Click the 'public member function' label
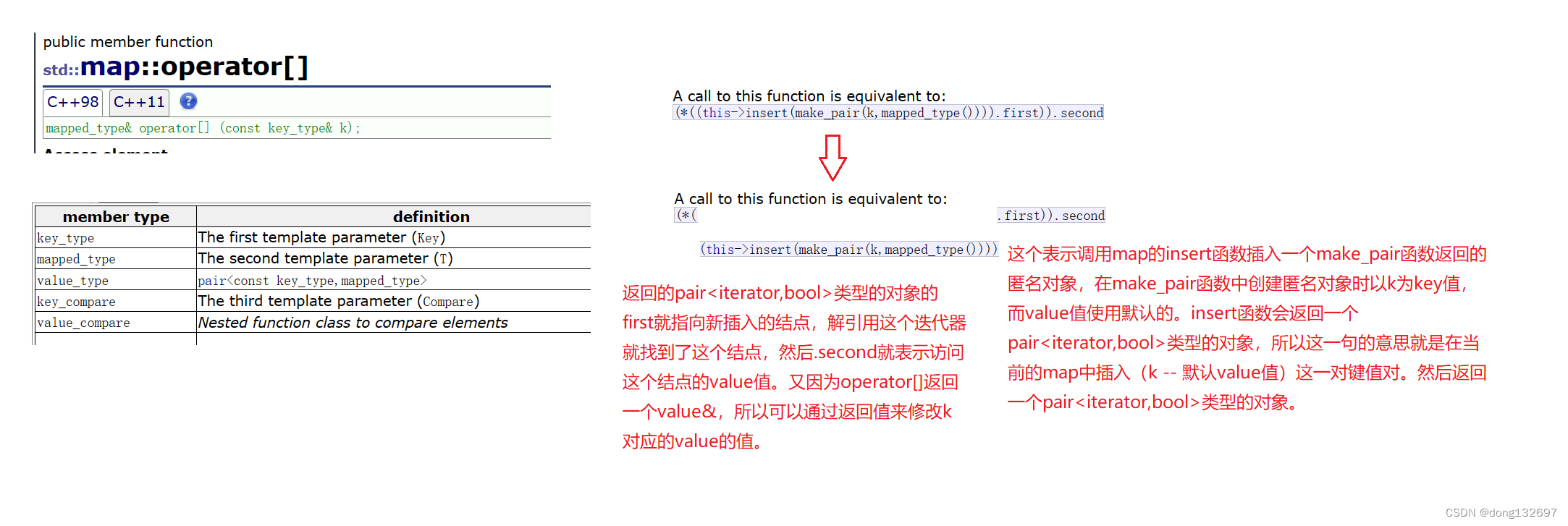The image size is (1568, 526). (128, 42)
